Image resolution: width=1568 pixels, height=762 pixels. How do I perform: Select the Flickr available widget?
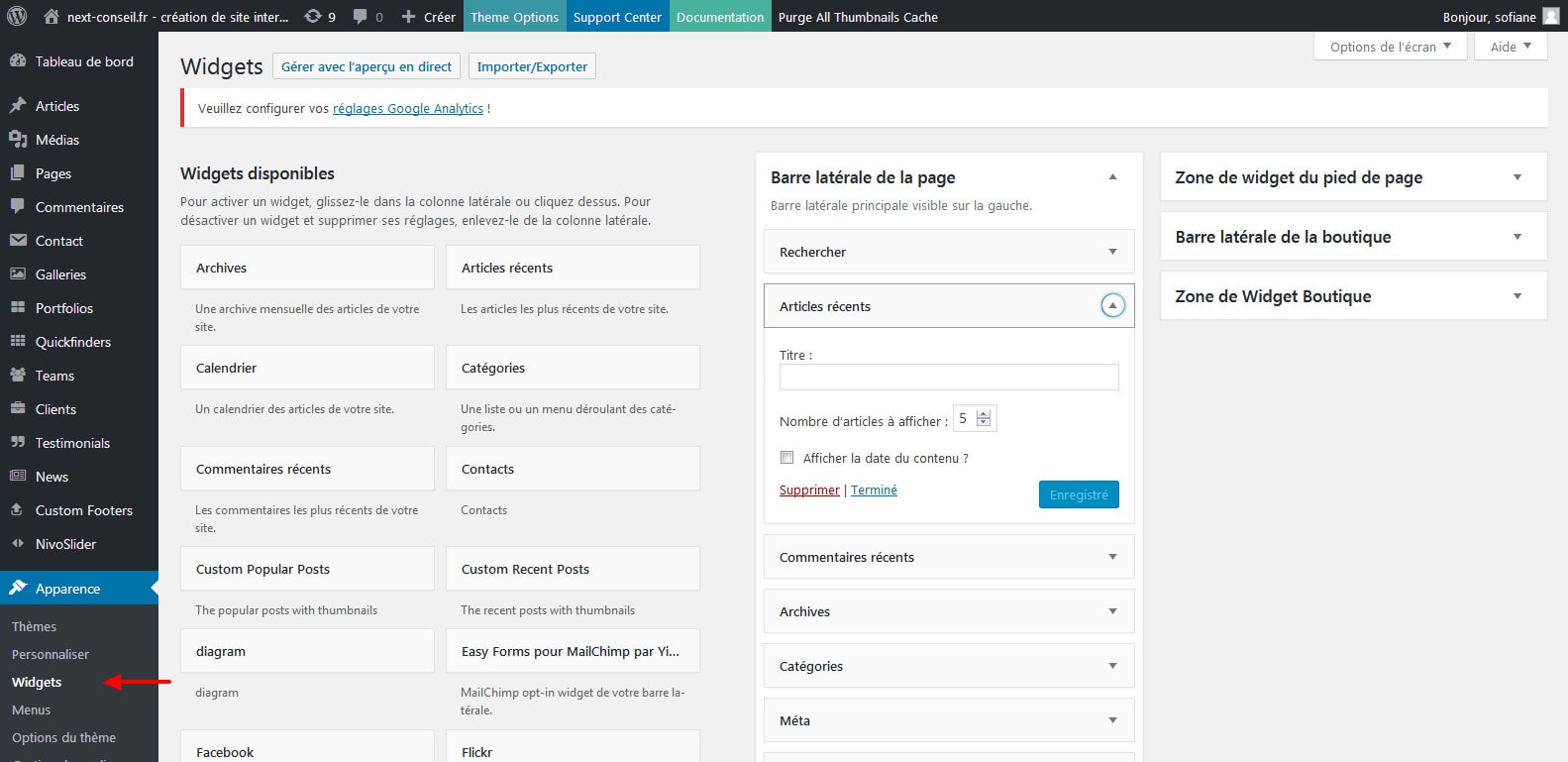tap(573, 747)
